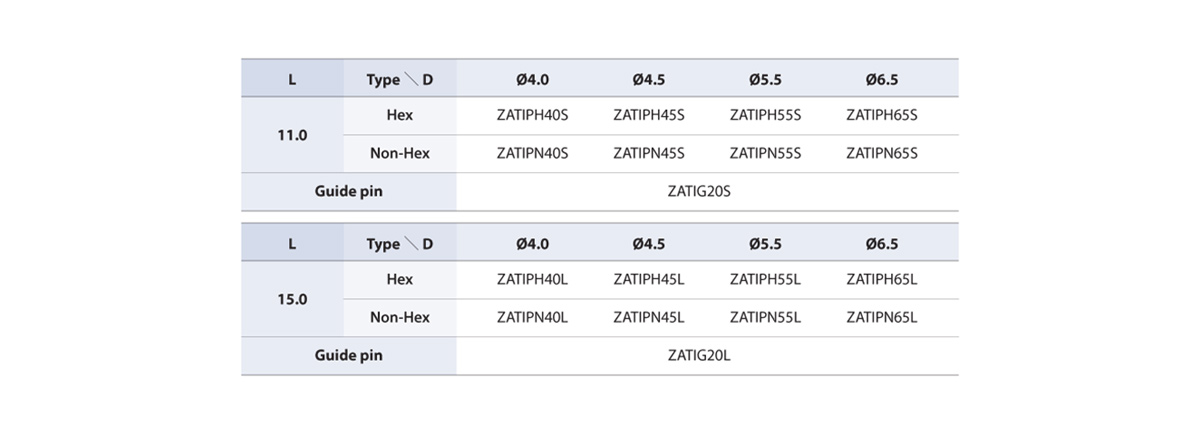
Task: Select non-hex code ZATIPN40L
Action: tap(532, 317)
